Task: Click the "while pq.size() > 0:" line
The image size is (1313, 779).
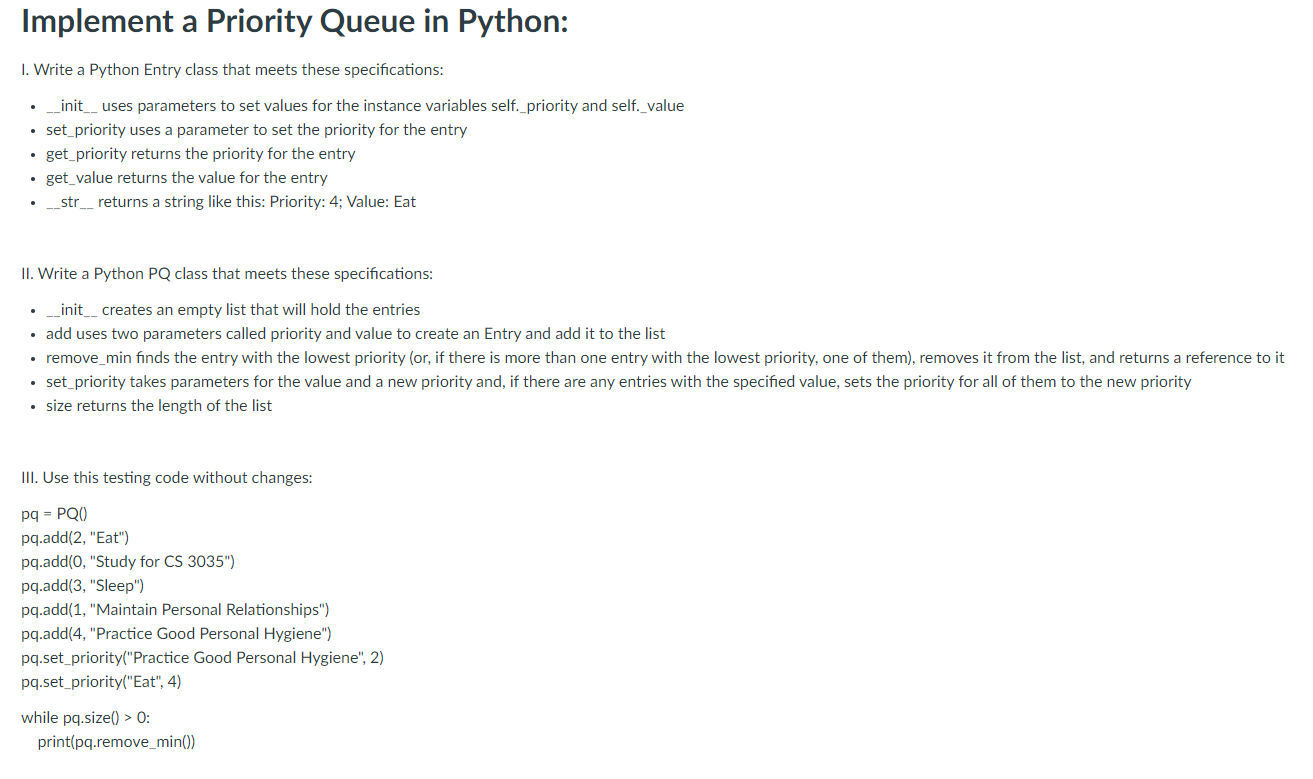Action: (86, 718)
